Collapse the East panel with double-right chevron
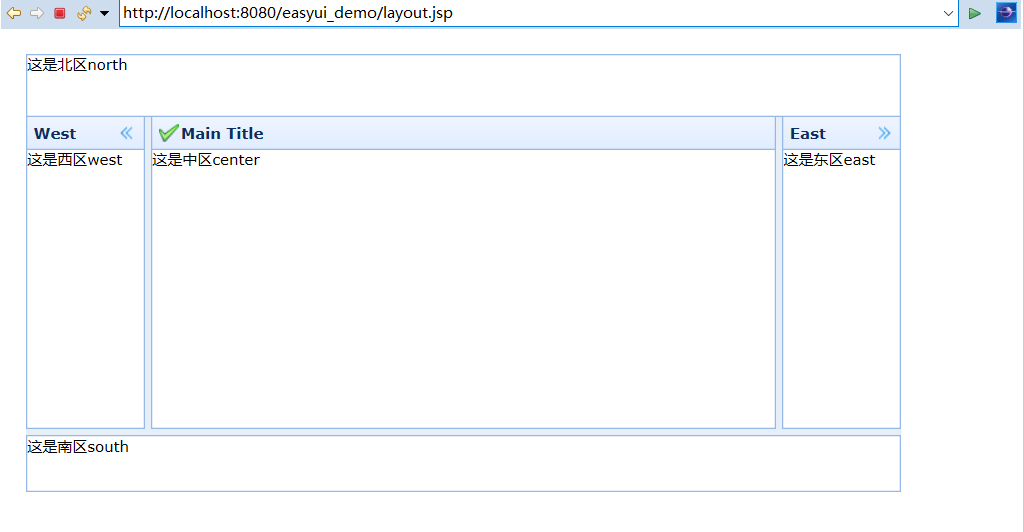Screen dimensions: 1024x532 tap(884, 133)
